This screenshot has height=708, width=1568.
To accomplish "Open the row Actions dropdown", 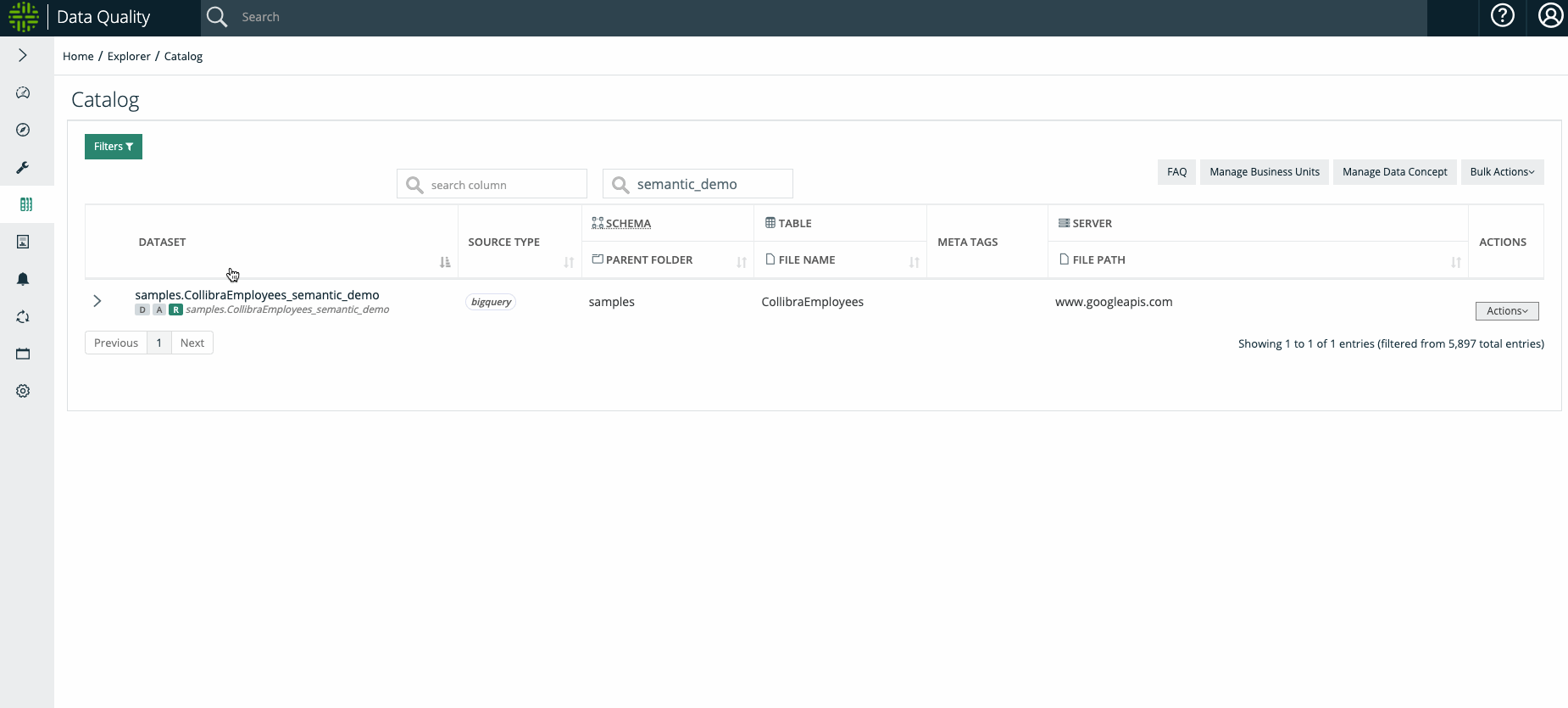I will click(x=1506, y=311).
